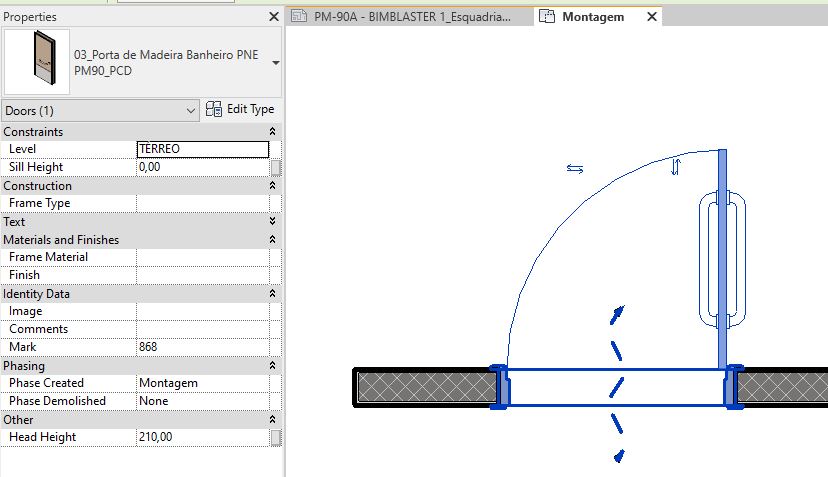Image resolution: width=828 pixels, height=477 pixels.
Task: Click the horizontal flip arrows on the door
Action: click(x=575, y=169)
